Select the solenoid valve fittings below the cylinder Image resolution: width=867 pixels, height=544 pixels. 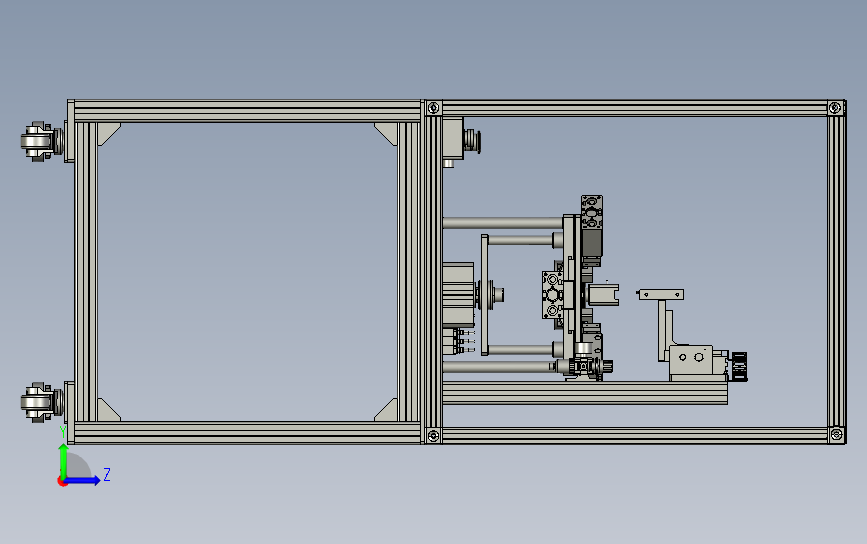459,341
